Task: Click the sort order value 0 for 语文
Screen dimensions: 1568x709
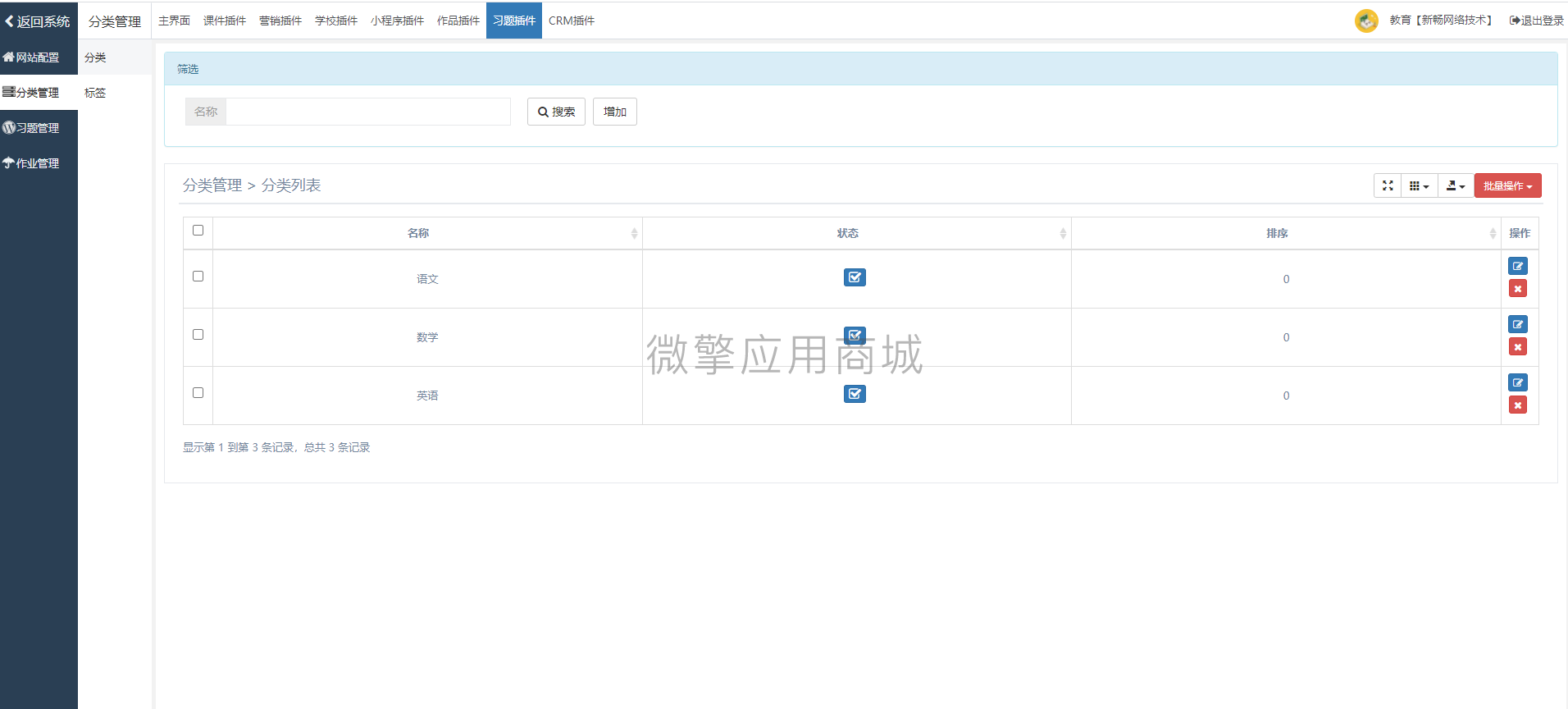Action: pos(1286,279)
